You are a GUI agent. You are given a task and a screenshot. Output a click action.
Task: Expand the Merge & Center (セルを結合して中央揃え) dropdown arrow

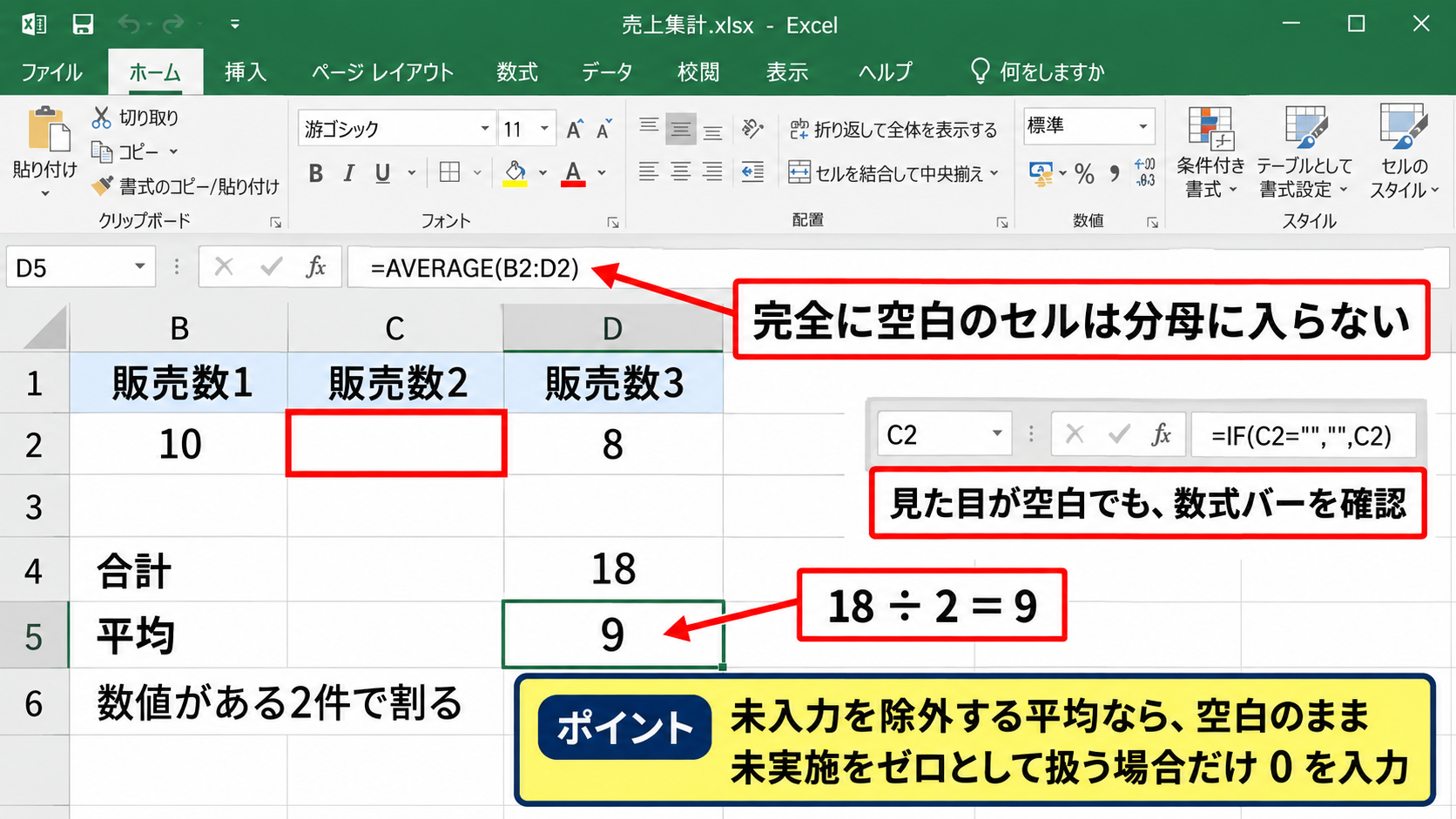pyautogui.click(x=994, y=173)
